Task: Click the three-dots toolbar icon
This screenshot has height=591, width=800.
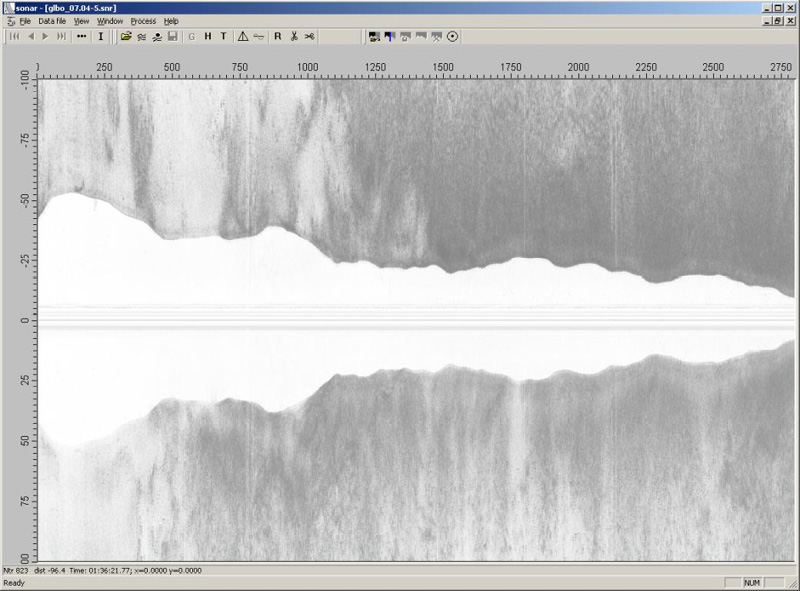Action: 82,36
